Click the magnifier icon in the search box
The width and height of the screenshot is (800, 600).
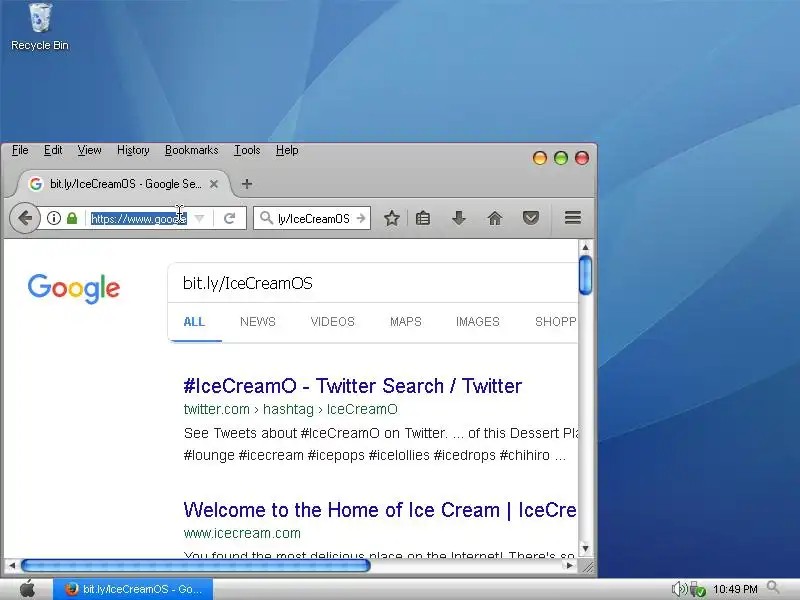(266, 218)
